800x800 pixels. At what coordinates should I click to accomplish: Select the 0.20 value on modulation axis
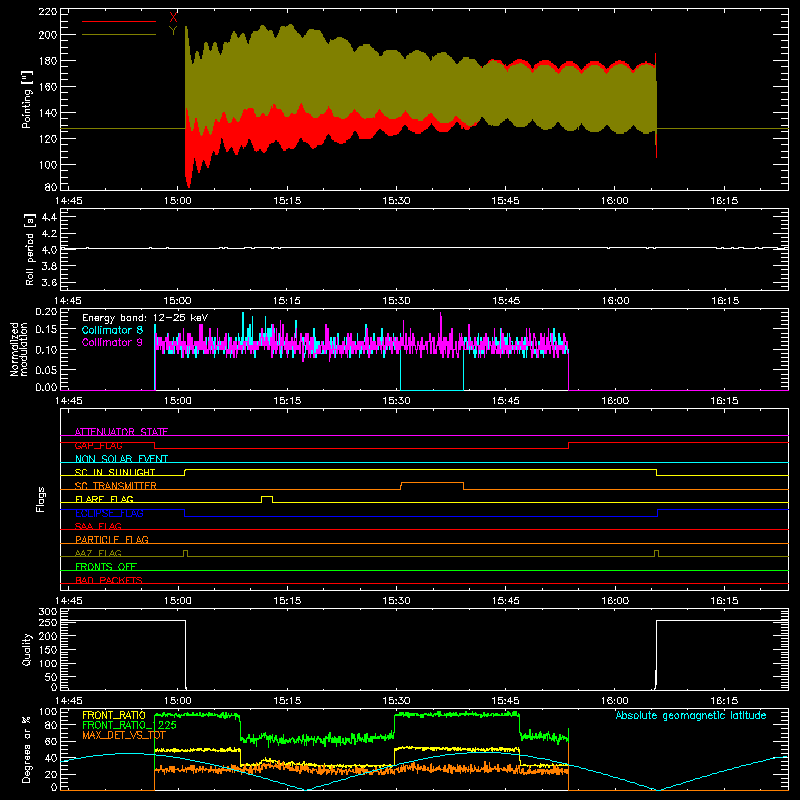point(46,312)
